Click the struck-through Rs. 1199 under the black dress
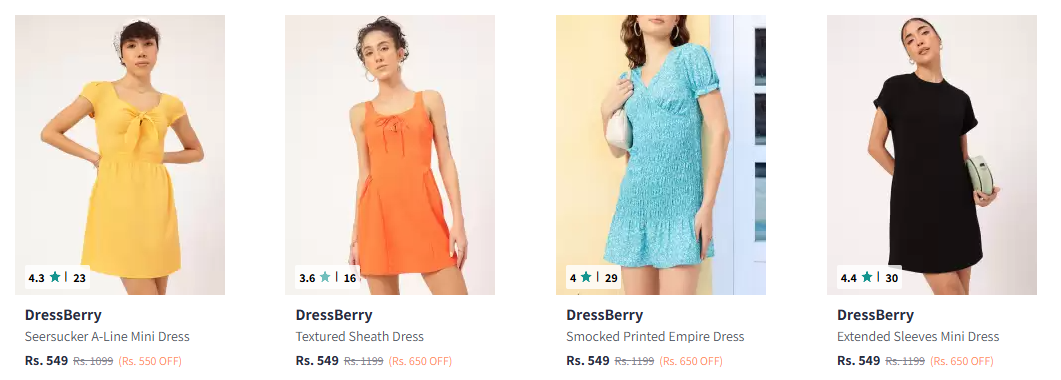The height and width of the screenshot is (380, 1061). pos(905,361)
